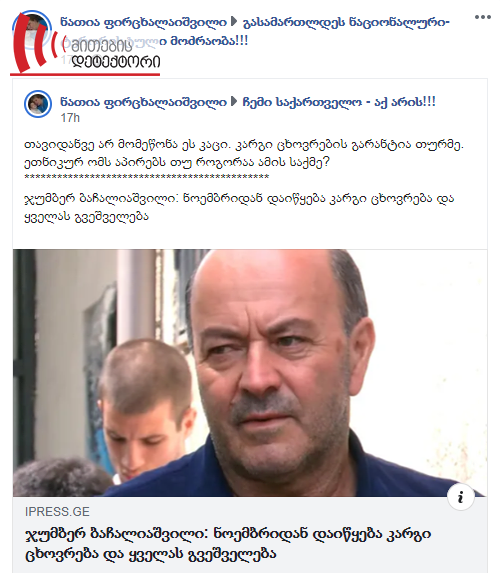The width and height of the screenshot is (500, 573).
Task: Click the '17h' timestamp of shared post
Action: tap(70, 118)
